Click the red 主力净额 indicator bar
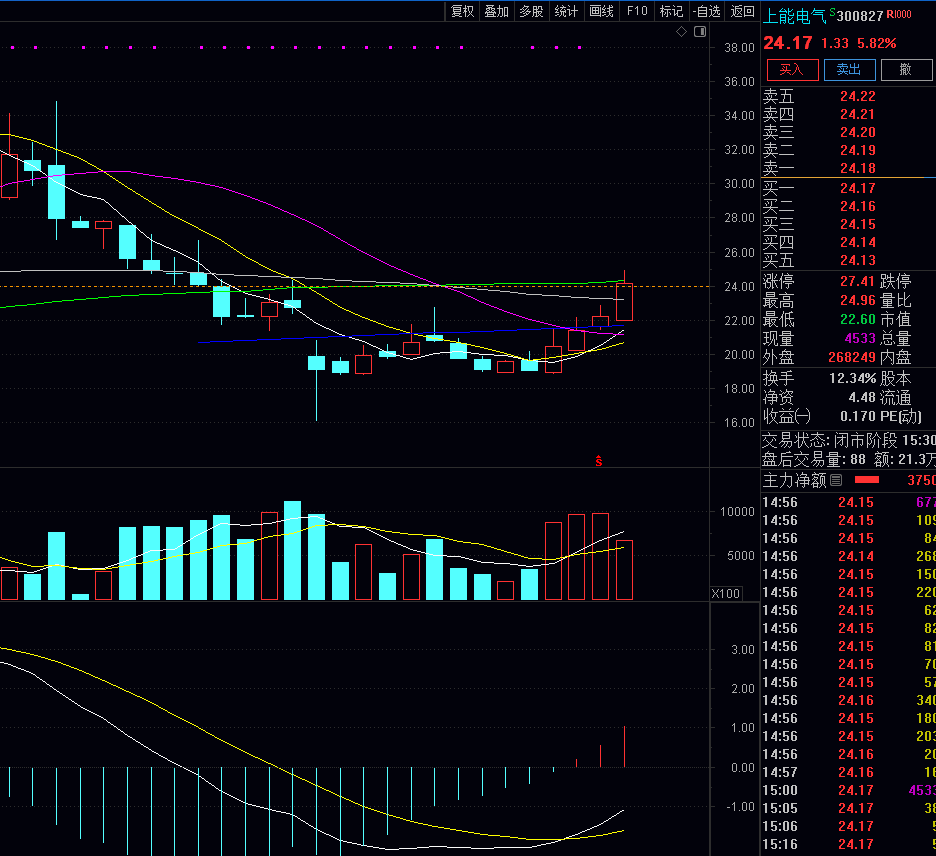This screenshot has height=856, width=936. [x=867, y=479]
